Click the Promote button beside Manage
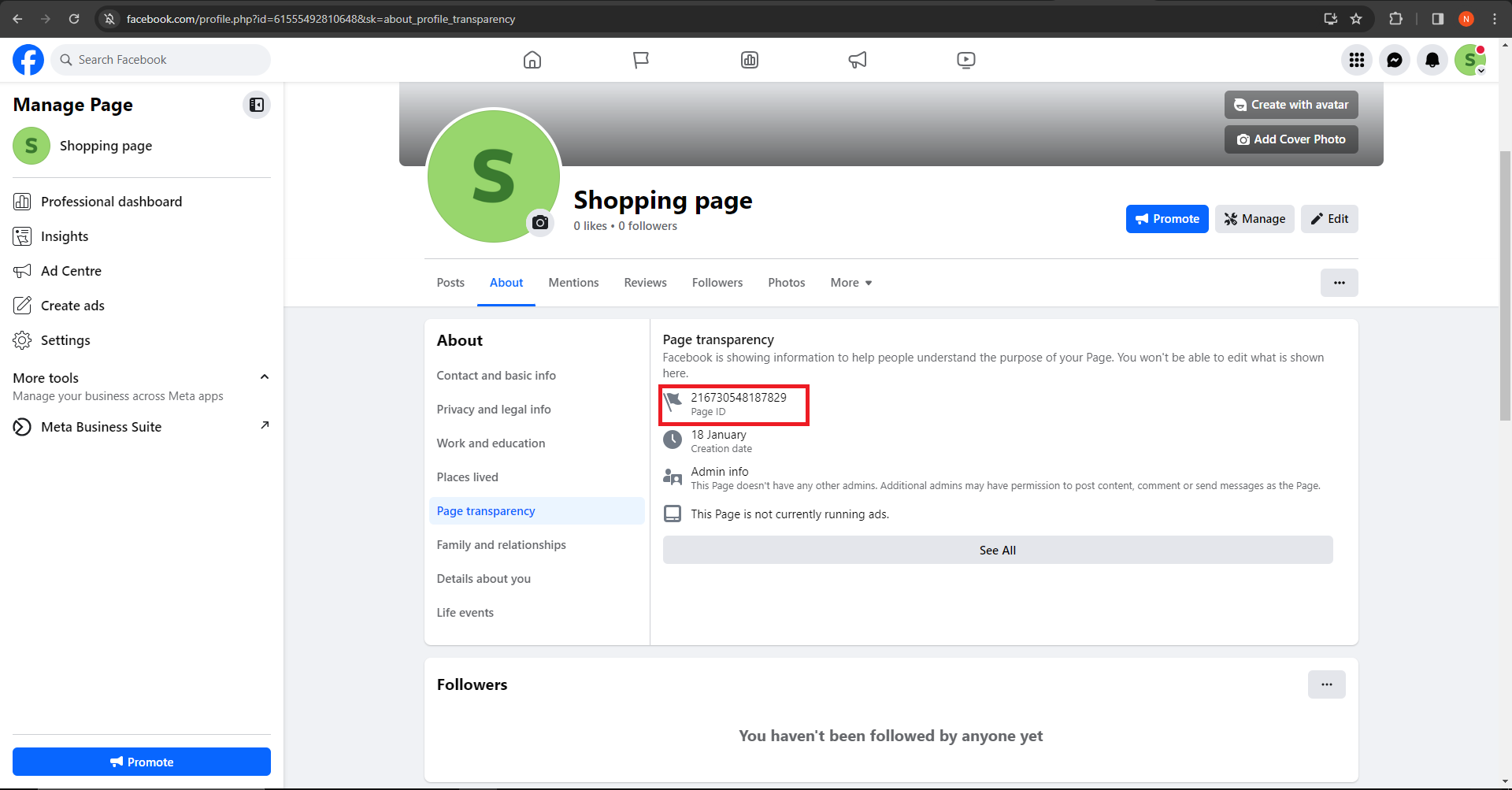Screen dimensions: 1512x790 [1167, 219]
